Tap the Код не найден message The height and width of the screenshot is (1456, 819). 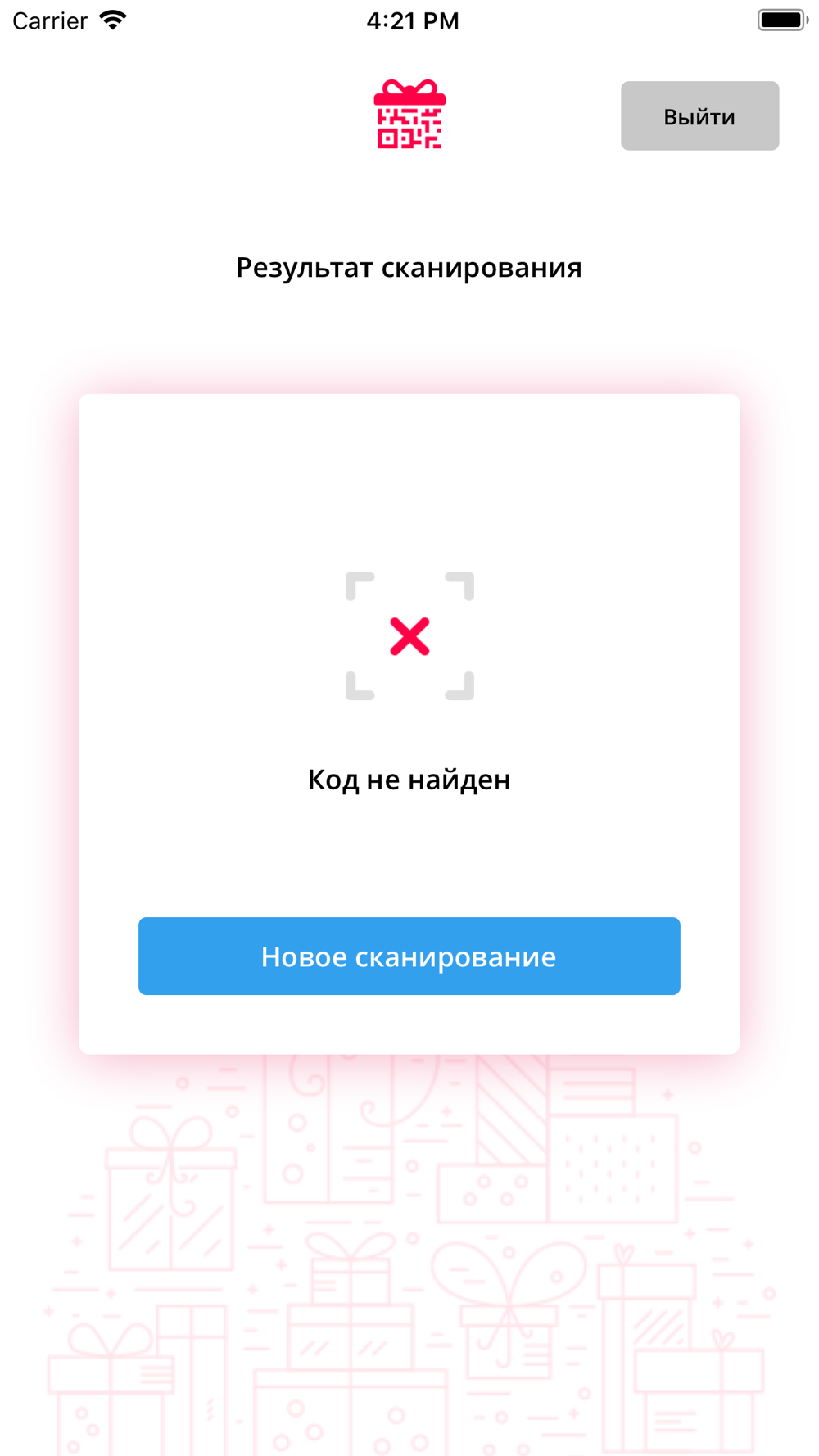[409, 780]
